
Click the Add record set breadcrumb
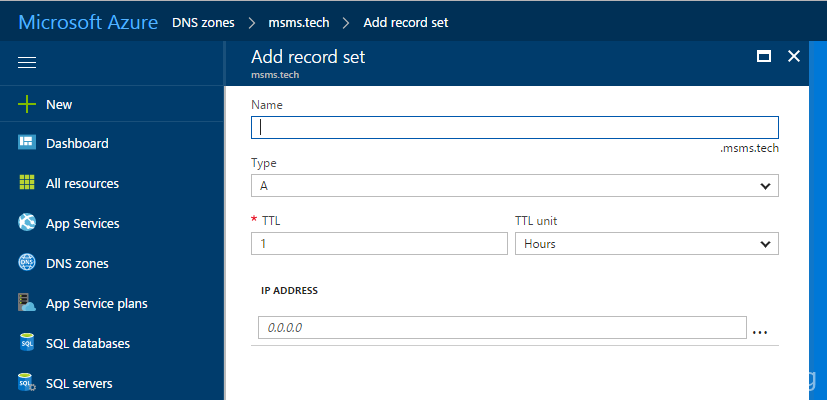406,23
